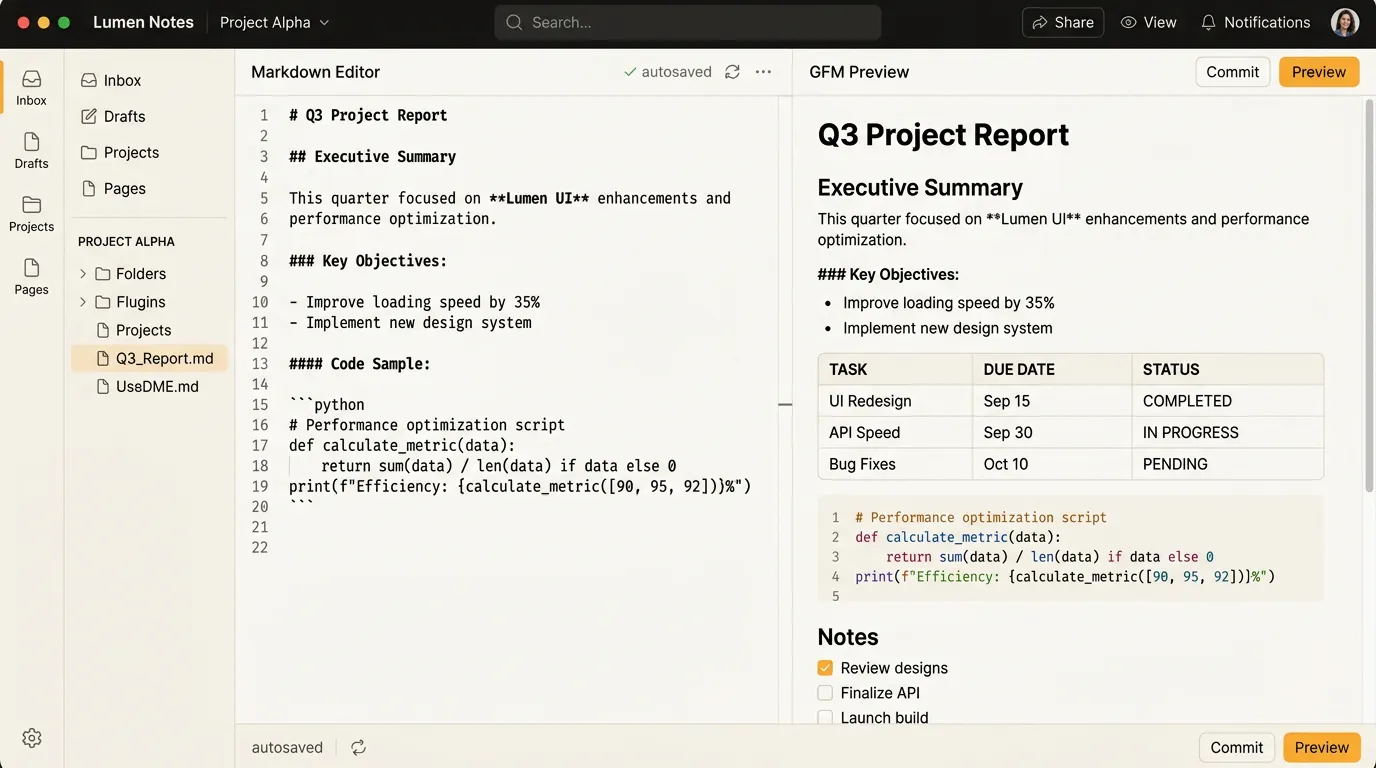Viewport: 1376px width, 768px height.
Task: Click the DUE DATE column header
Action: click(1052, 369)
